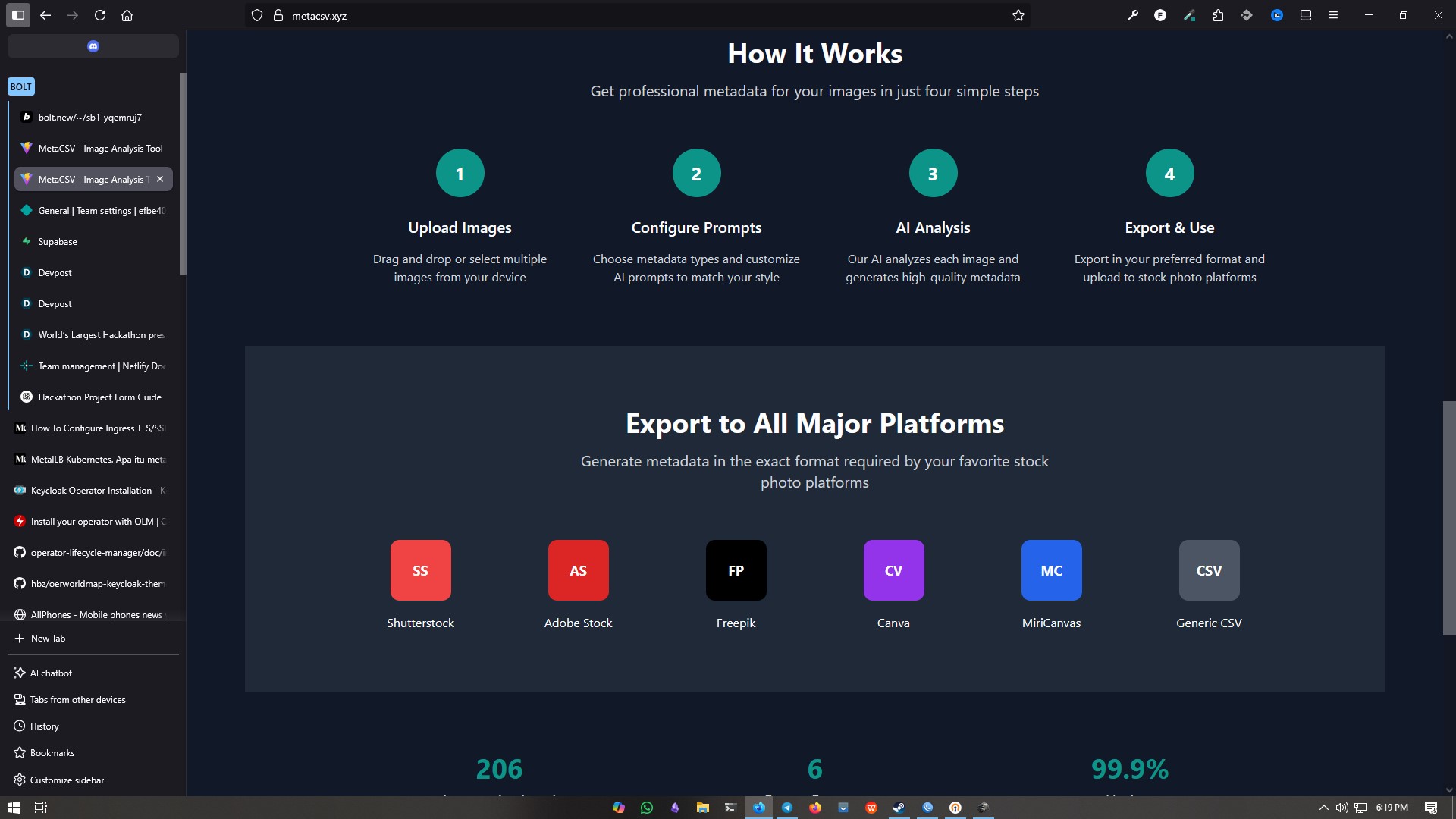Click the Adobe Stock AS icon

click(x=578, y=570)
